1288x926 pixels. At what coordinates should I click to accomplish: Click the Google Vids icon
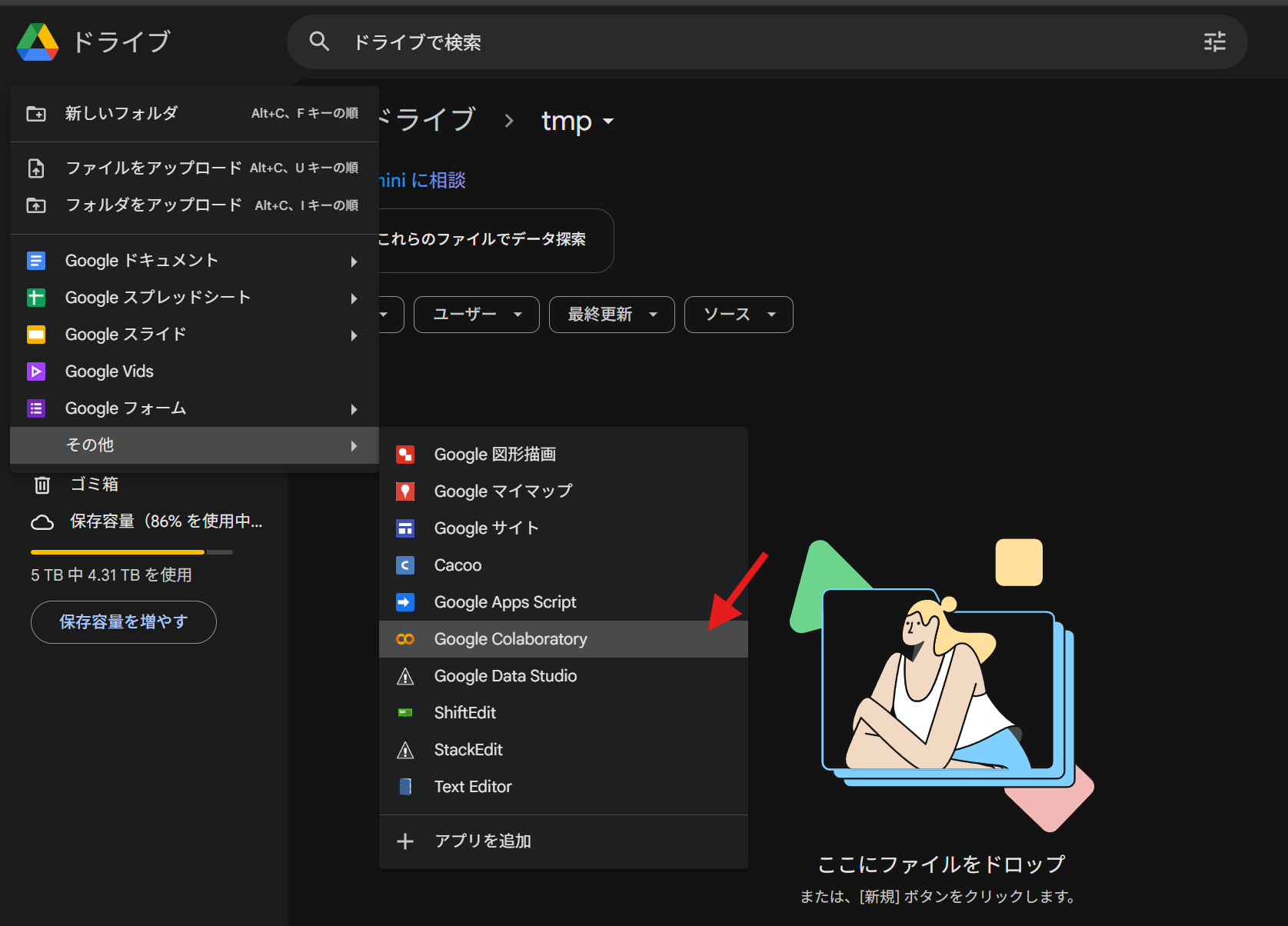click(36, 371)
